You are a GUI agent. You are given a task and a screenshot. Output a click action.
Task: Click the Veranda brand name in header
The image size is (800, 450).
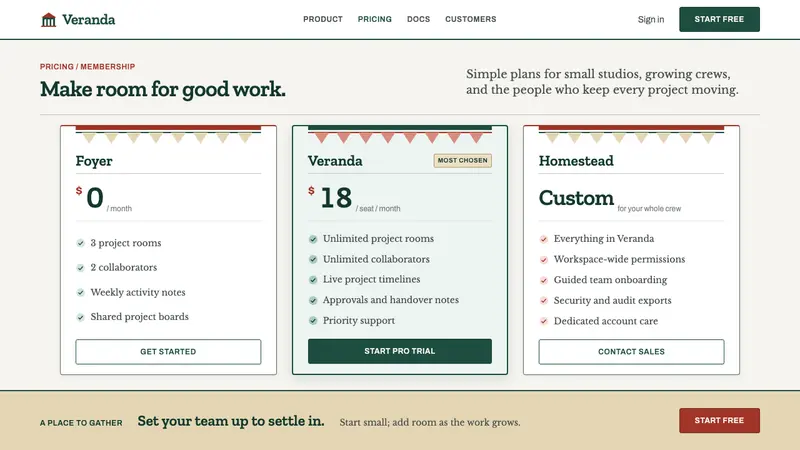(89, 19)
